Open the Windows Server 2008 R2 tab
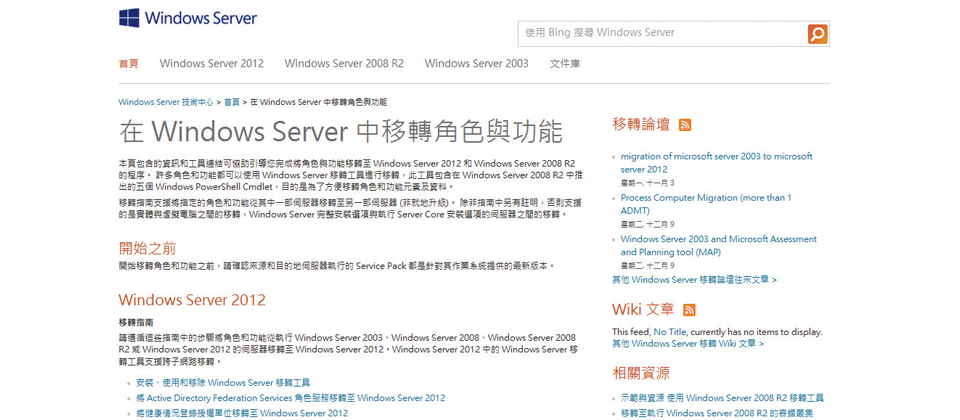The width and height of the screenshot is (960, 420). tap(344, 63)
